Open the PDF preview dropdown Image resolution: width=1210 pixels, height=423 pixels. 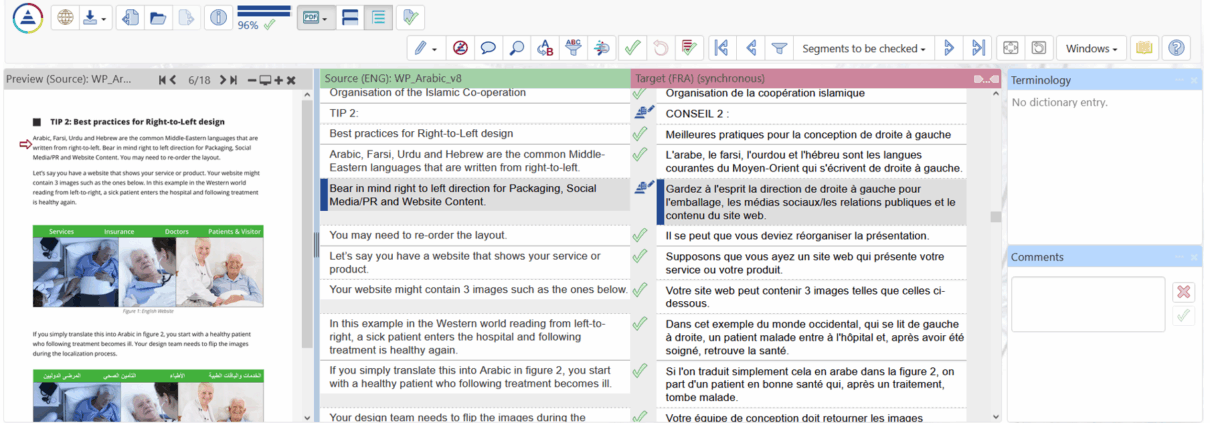point(315,18)
